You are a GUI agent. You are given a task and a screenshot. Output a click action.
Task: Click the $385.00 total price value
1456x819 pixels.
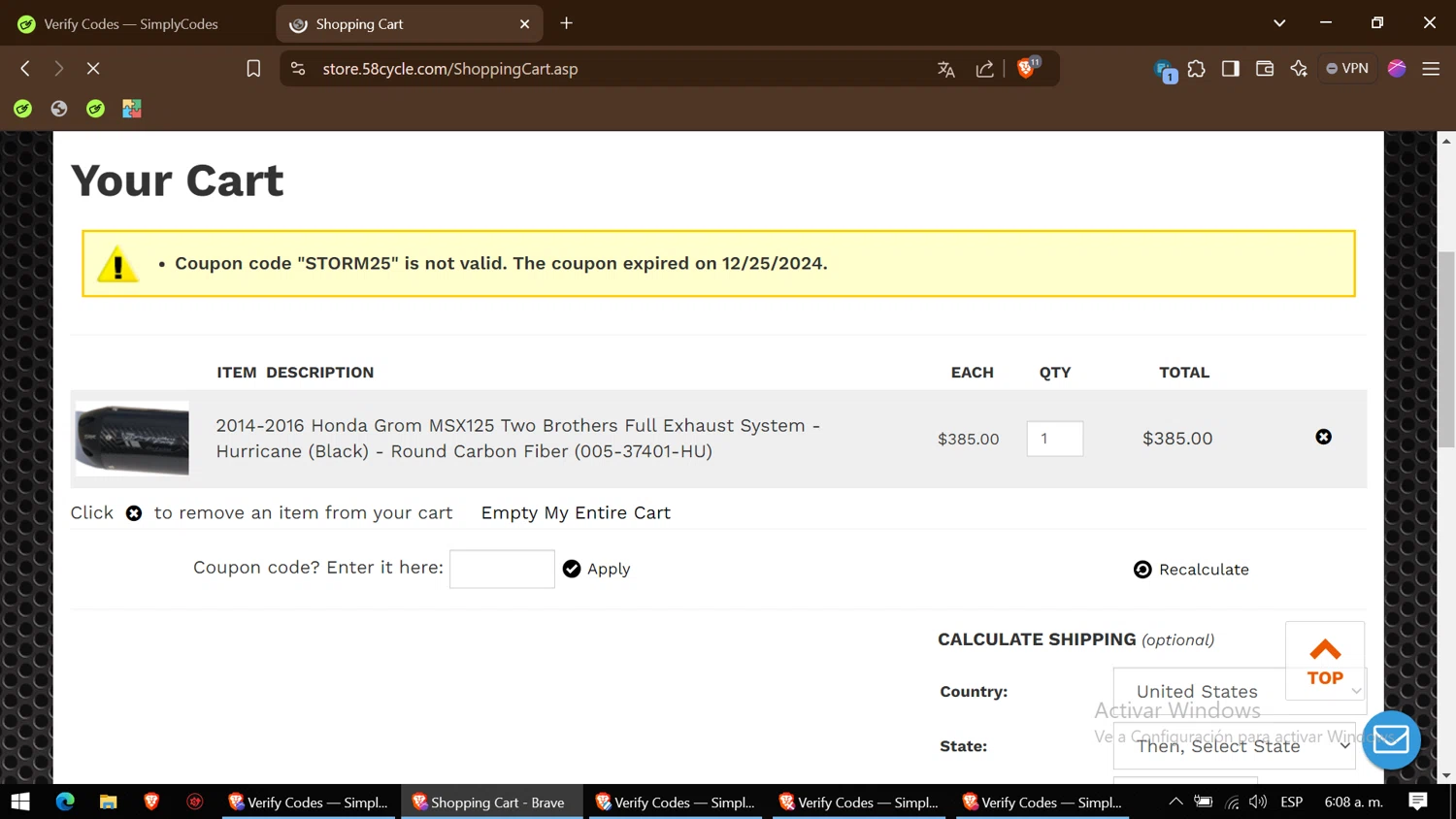pyautogui.click(x=1177, y=439)
